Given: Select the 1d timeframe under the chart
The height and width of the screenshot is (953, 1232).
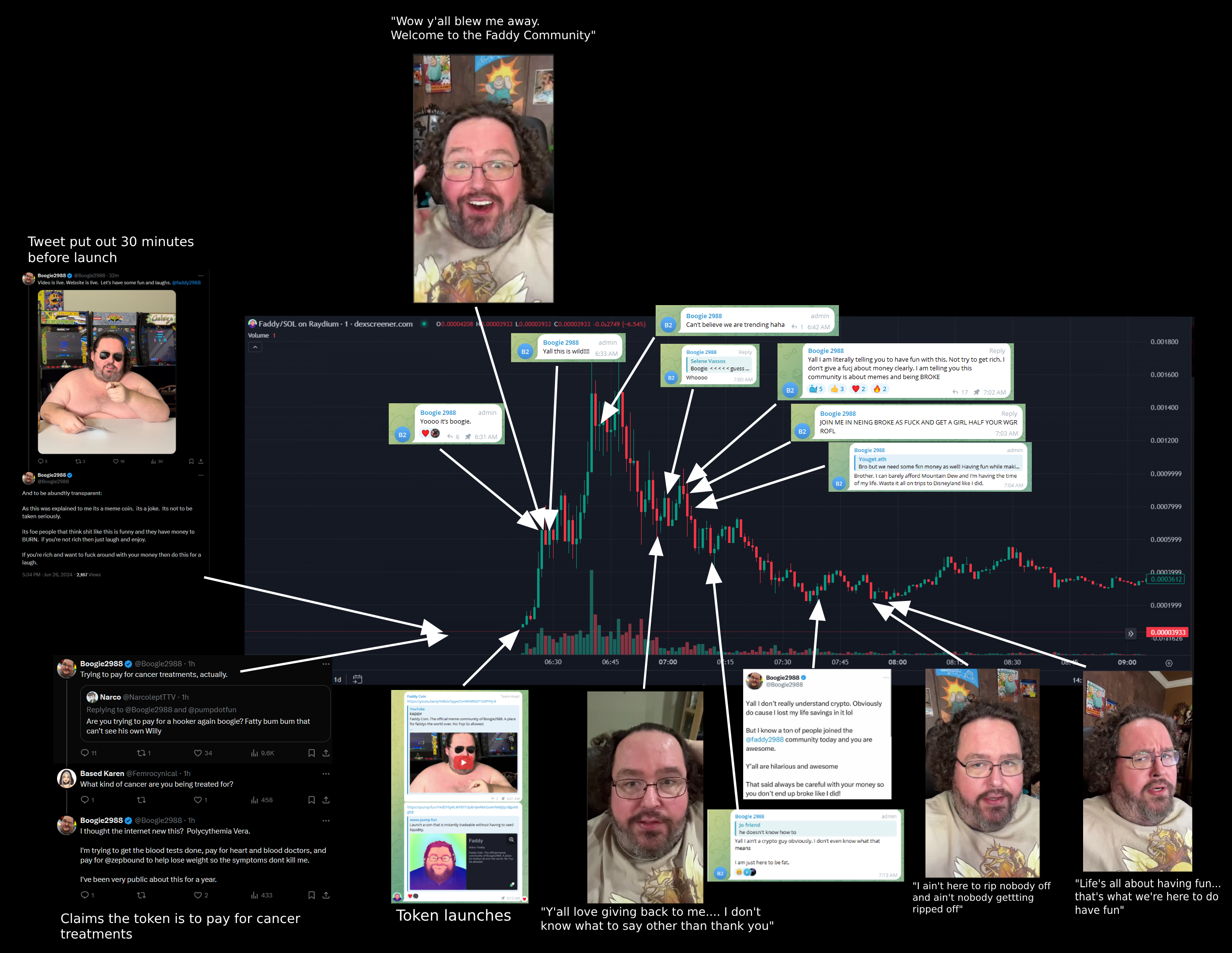Looking at the screenshot, I should [337, 679].
